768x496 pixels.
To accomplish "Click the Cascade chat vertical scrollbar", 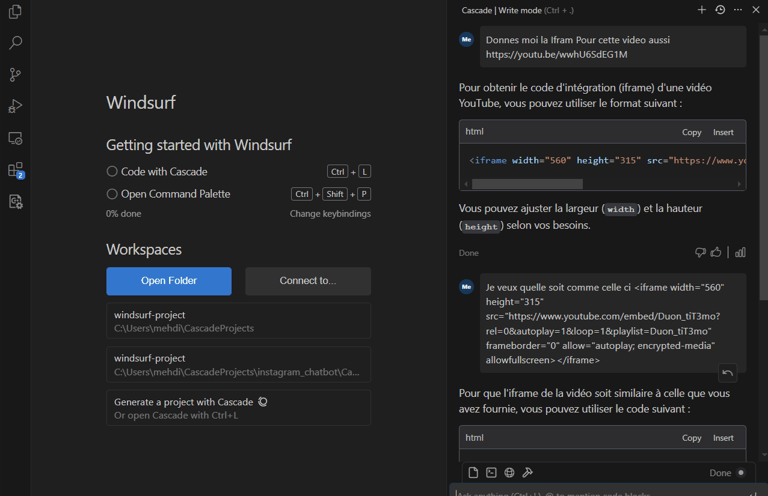I will point(763,166).
